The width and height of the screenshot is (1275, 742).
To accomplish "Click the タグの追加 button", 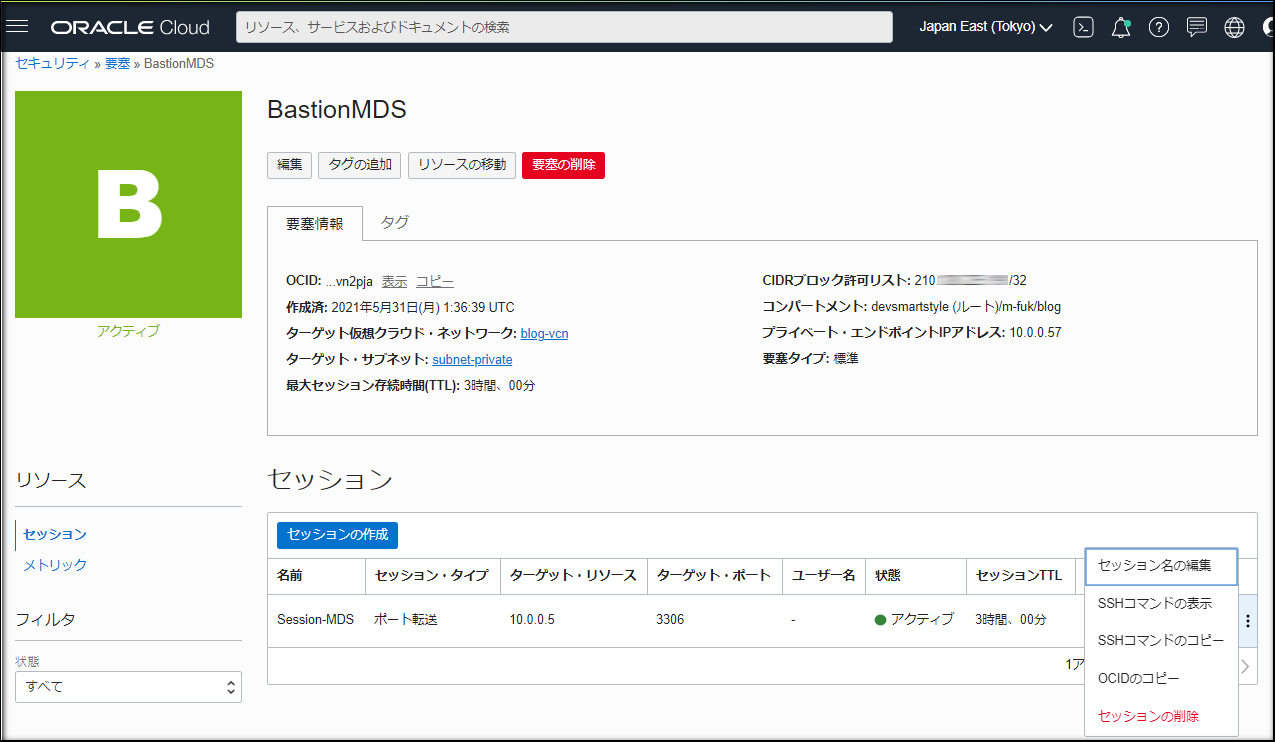I will click(360, 165).
